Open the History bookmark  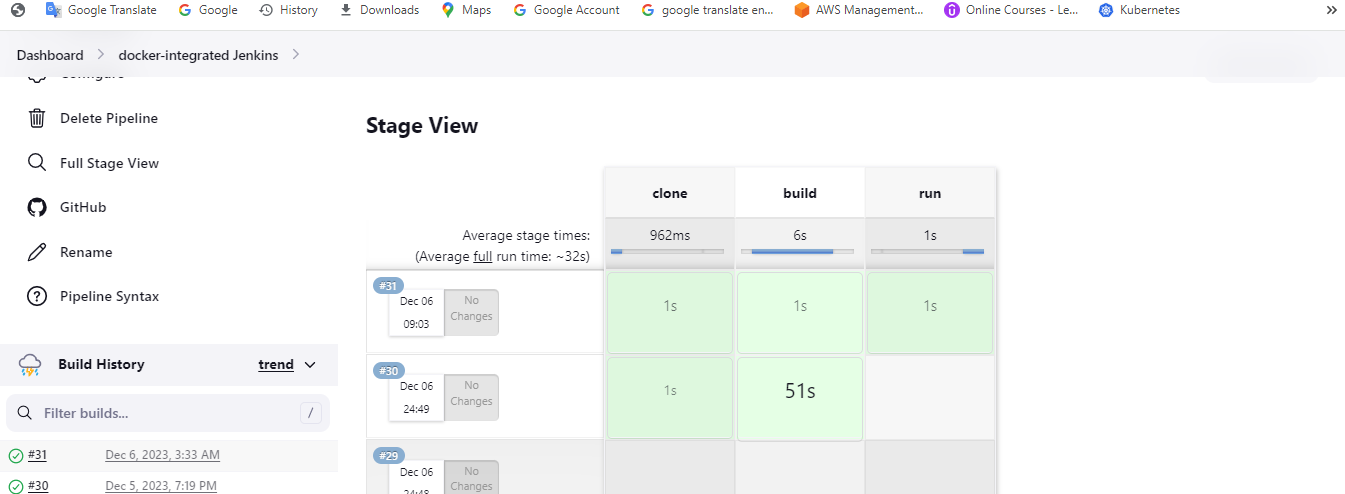[288, 10]
